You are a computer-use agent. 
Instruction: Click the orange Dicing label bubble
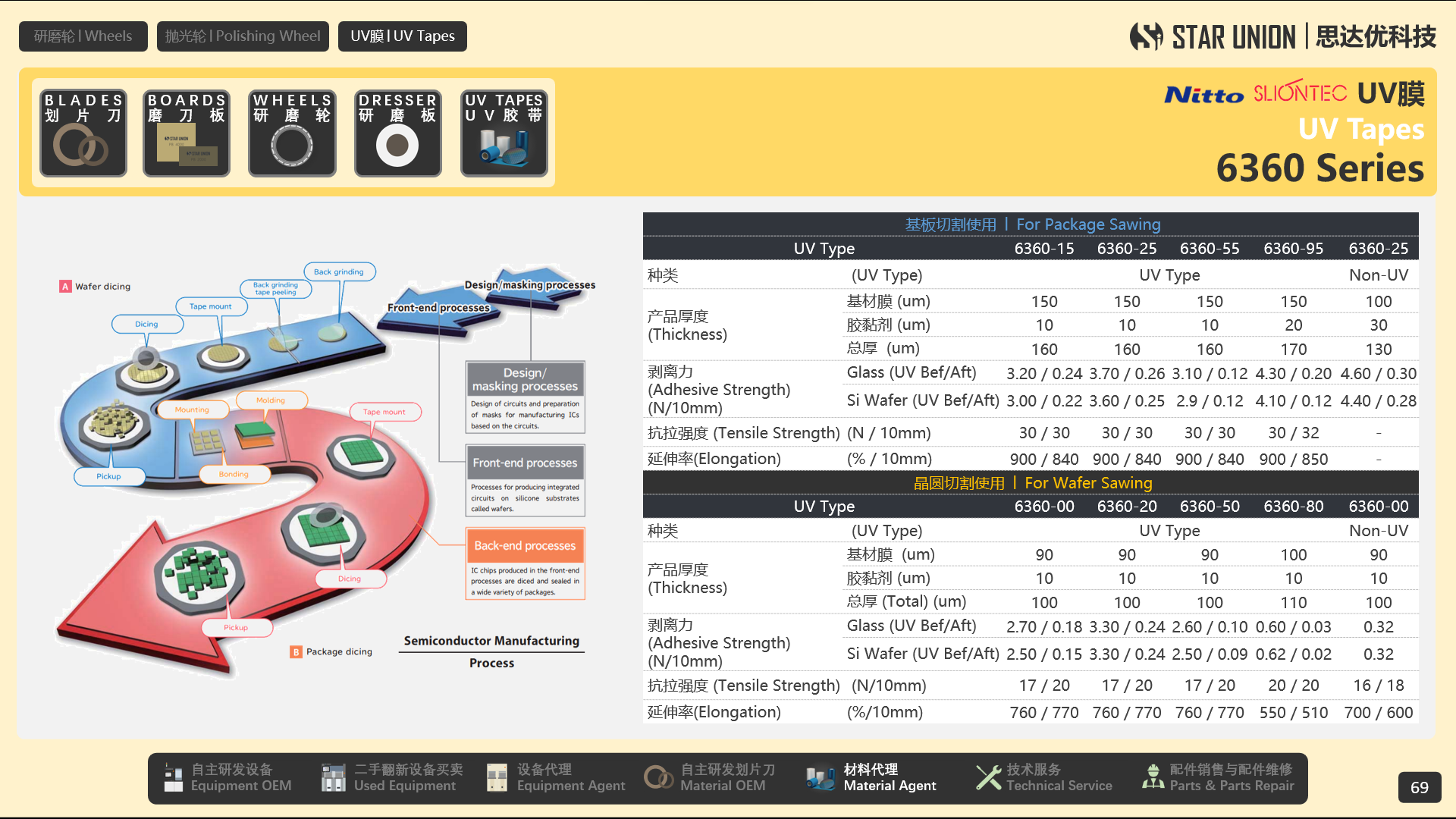[350, 579]
